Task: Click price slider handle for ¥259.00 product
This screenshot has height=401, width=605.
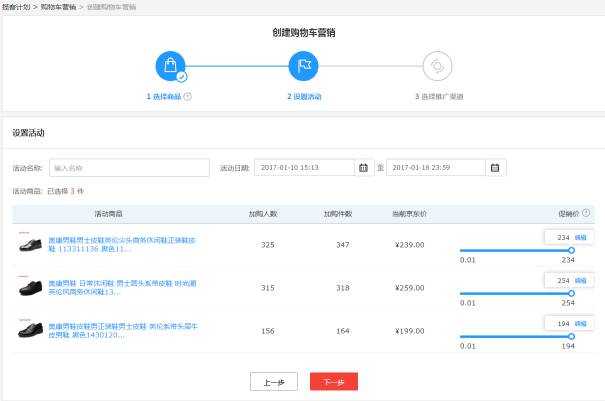Action: 571,293
